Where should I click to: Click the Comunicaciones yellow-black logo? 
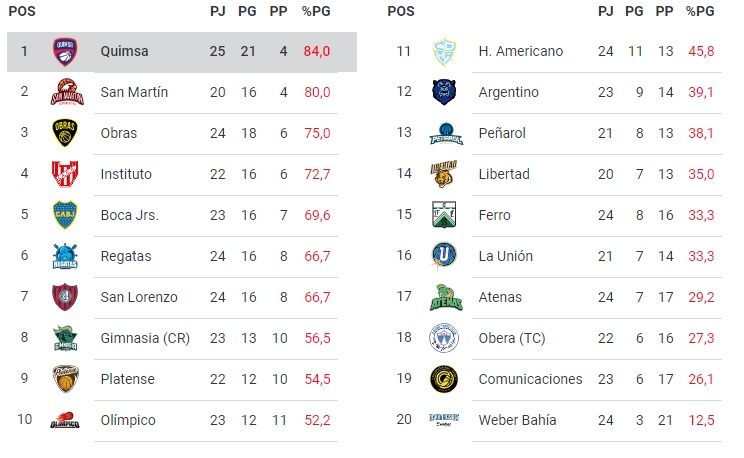pos(443,379)
